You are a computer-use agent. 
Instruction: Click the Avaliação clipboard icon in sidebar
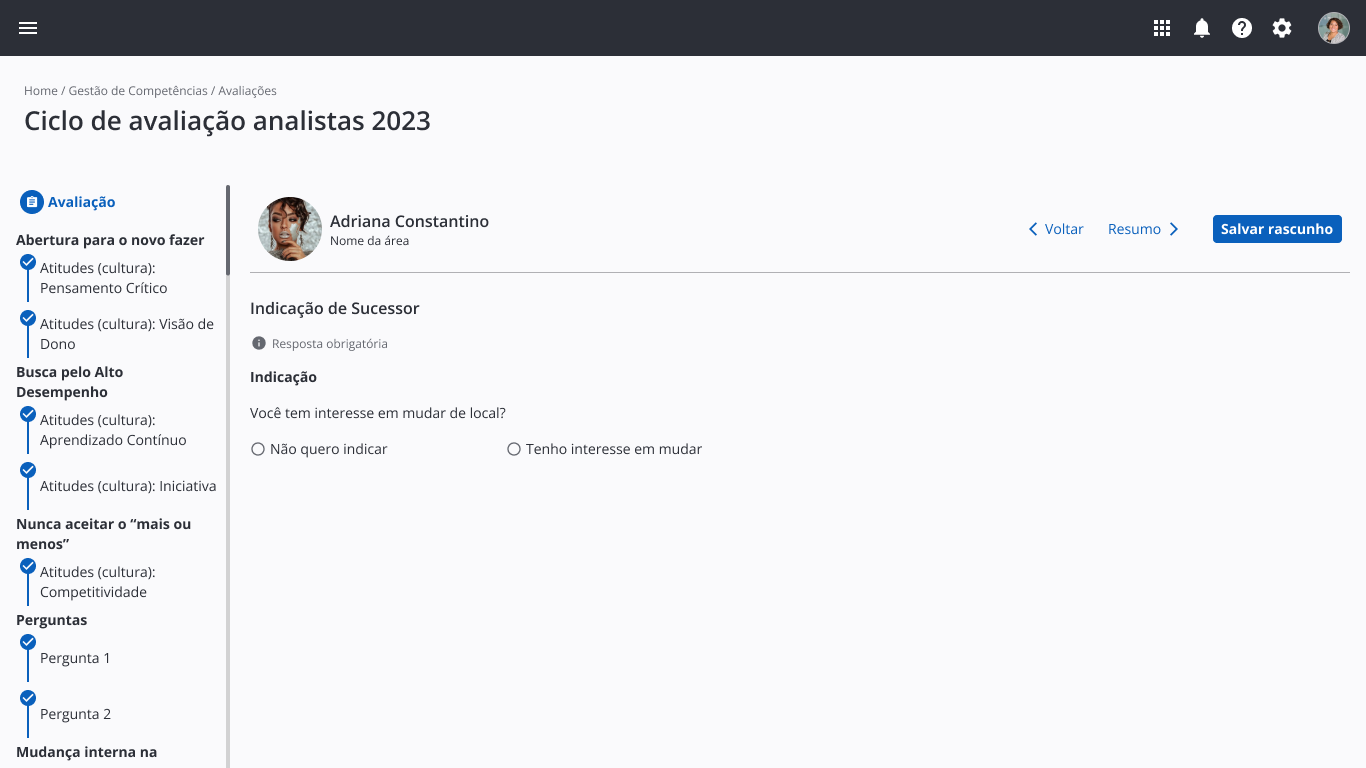pyautogui.click(x=32, y=202)
